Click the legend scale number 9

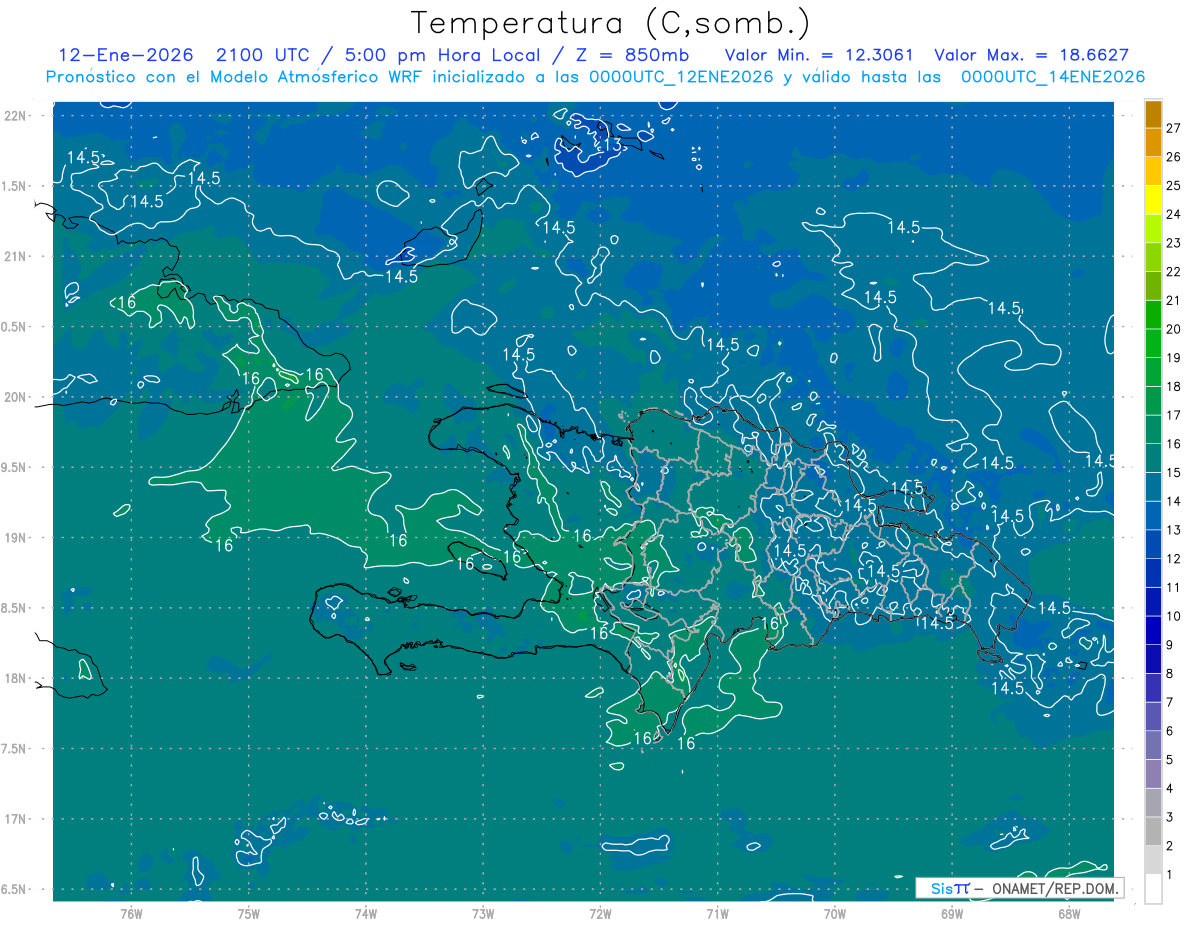point(1170,646)
